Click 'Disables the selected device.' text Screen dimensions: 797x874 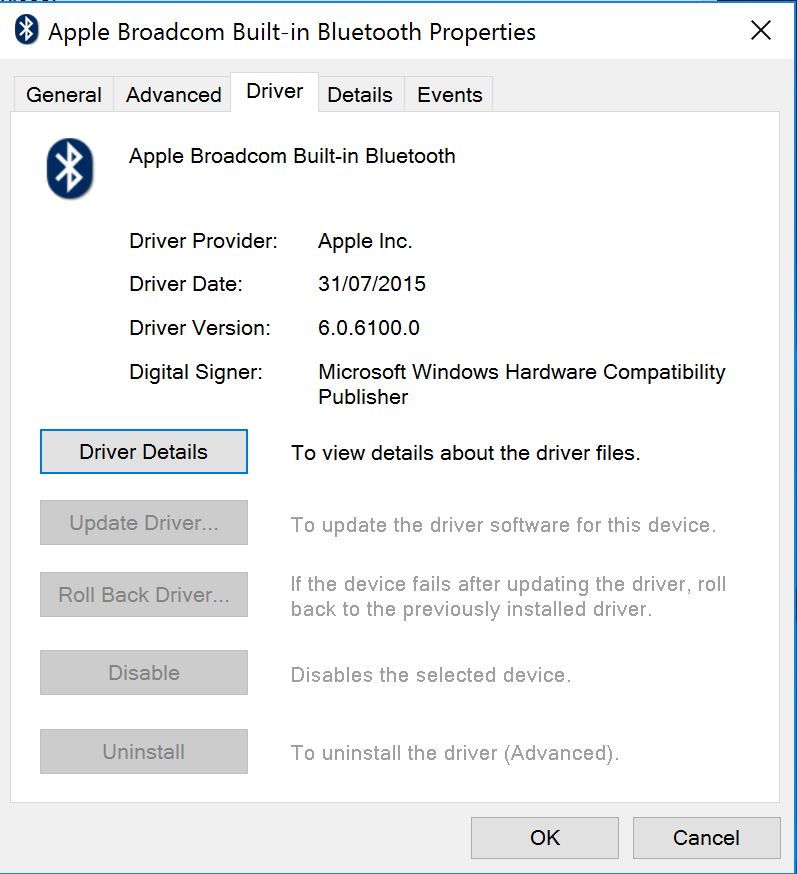pos(431,675)
